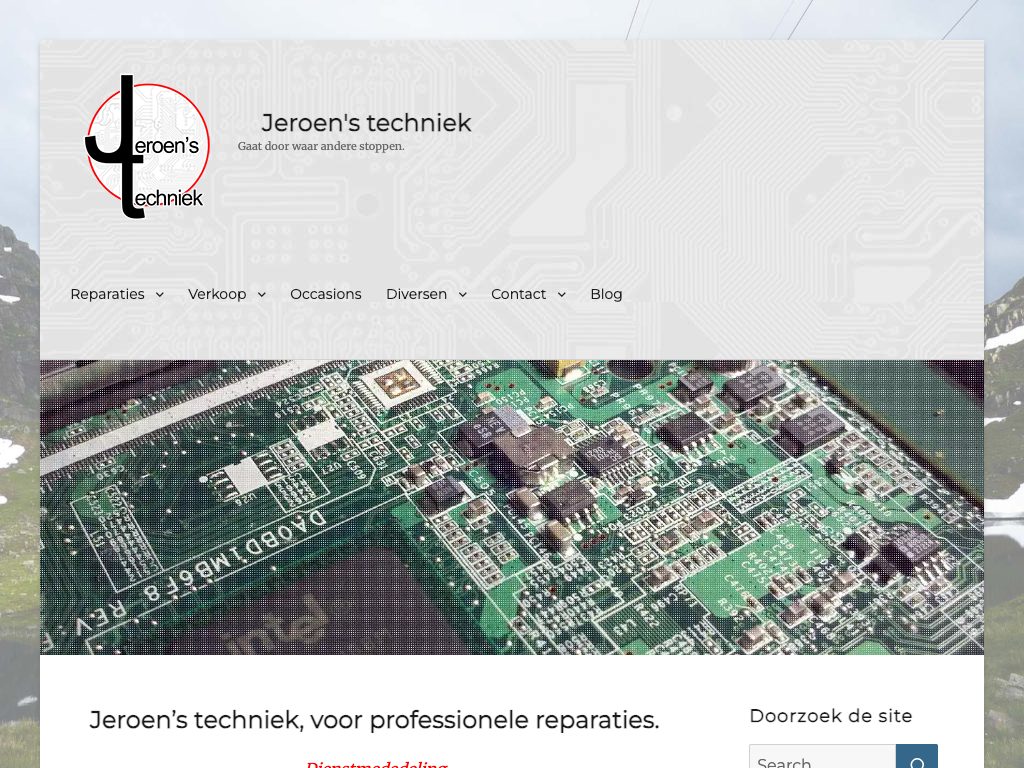
Task: Click the circuit board header image
Action: [x=512, y=507]
